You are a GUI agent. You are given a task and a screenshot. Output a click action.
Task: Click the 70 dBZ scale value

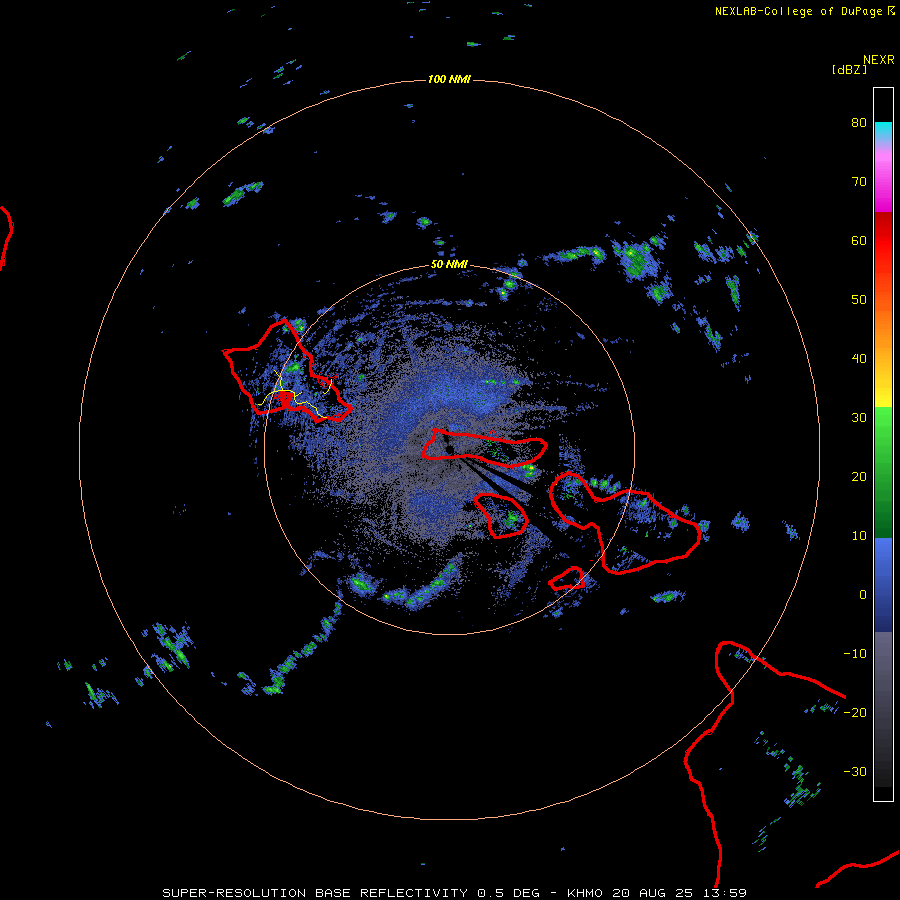click(x=859, y=181)
